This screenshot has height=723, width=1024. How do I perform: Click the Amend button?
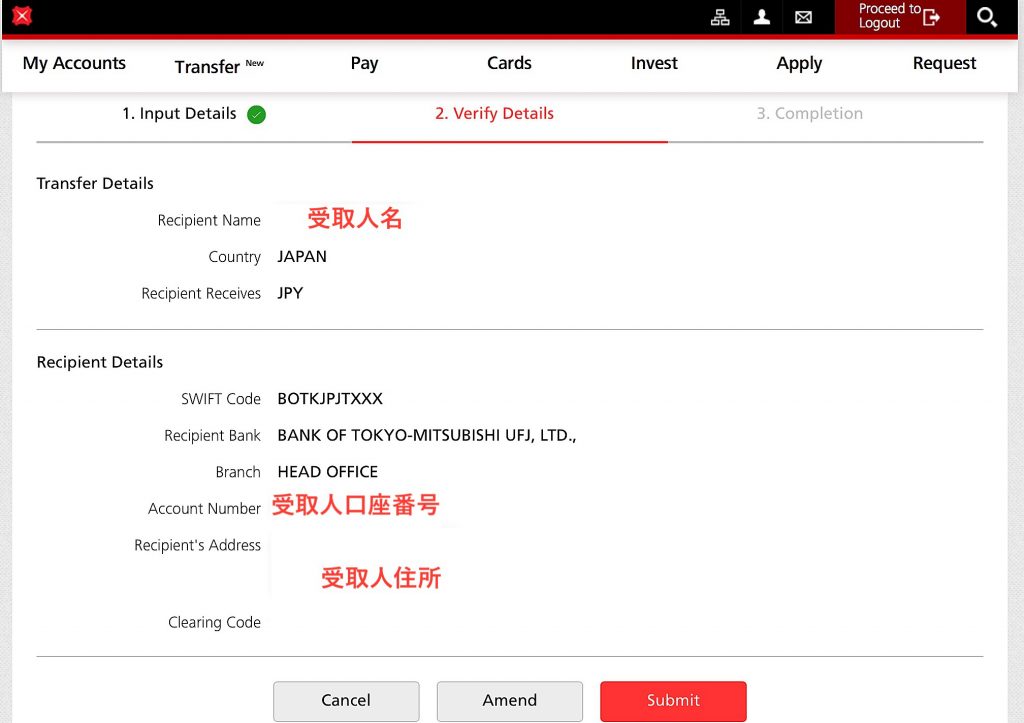(x=509, y=701)
